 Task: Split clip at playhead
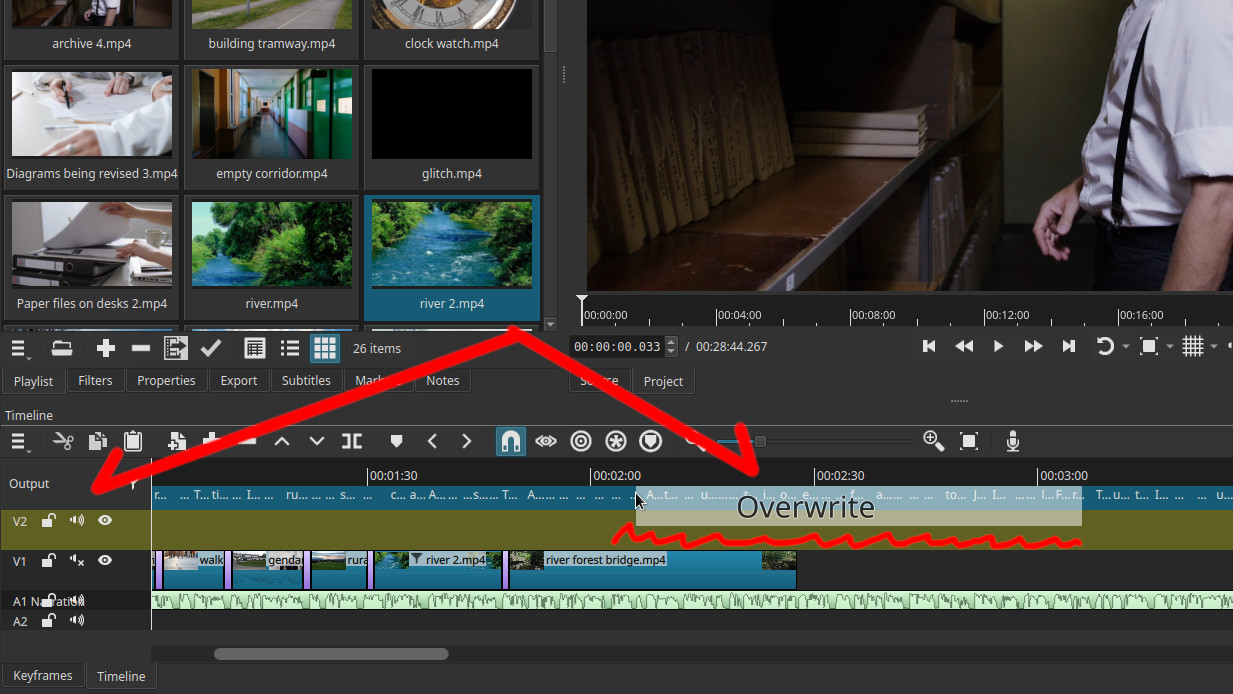point(352,441)
